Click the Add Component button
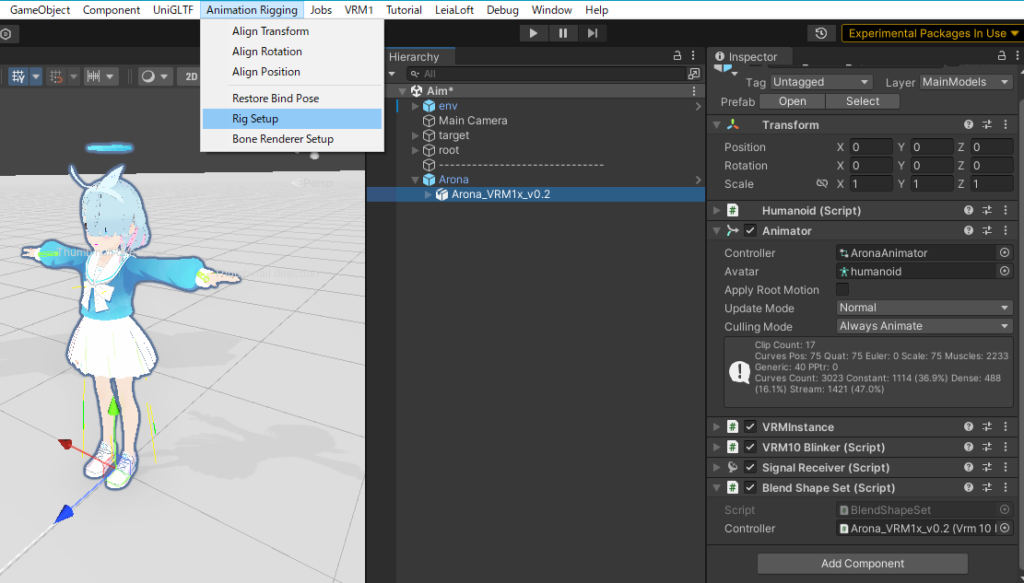The image size is (1024, 583). click(862, 564)
